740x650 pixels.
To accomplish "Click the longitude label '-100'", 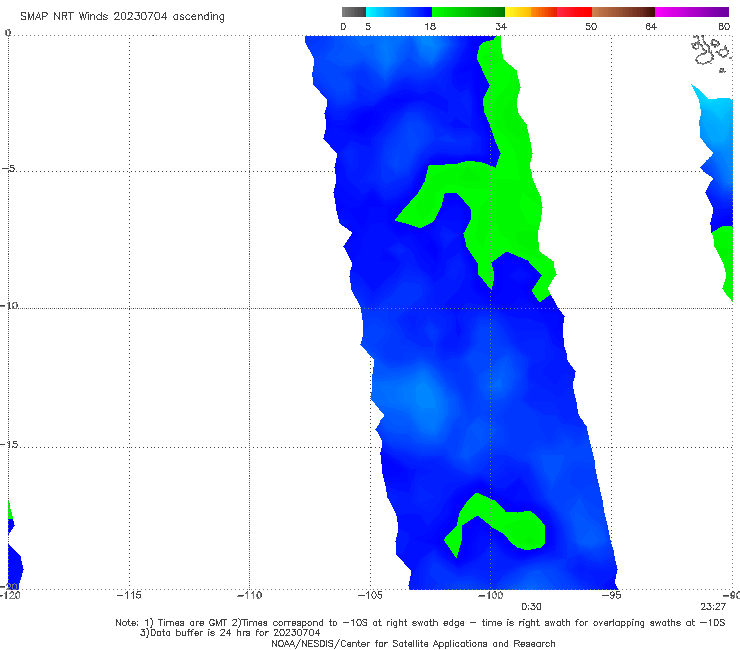I will (490, 595).
